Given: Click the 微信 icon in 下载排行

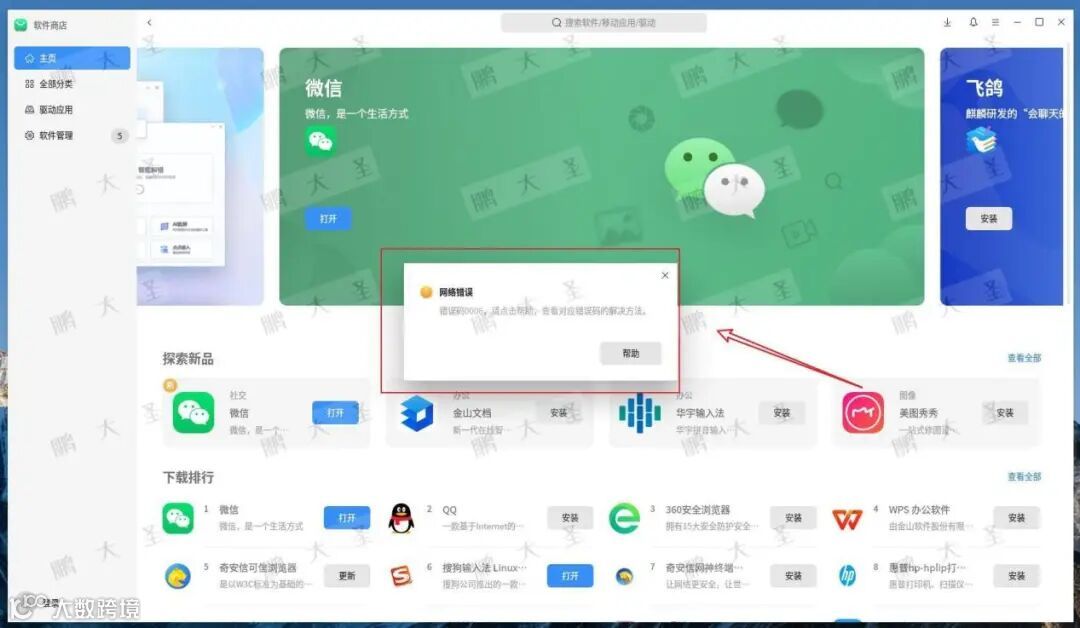Looking at the screenshot, I should 178,518.
